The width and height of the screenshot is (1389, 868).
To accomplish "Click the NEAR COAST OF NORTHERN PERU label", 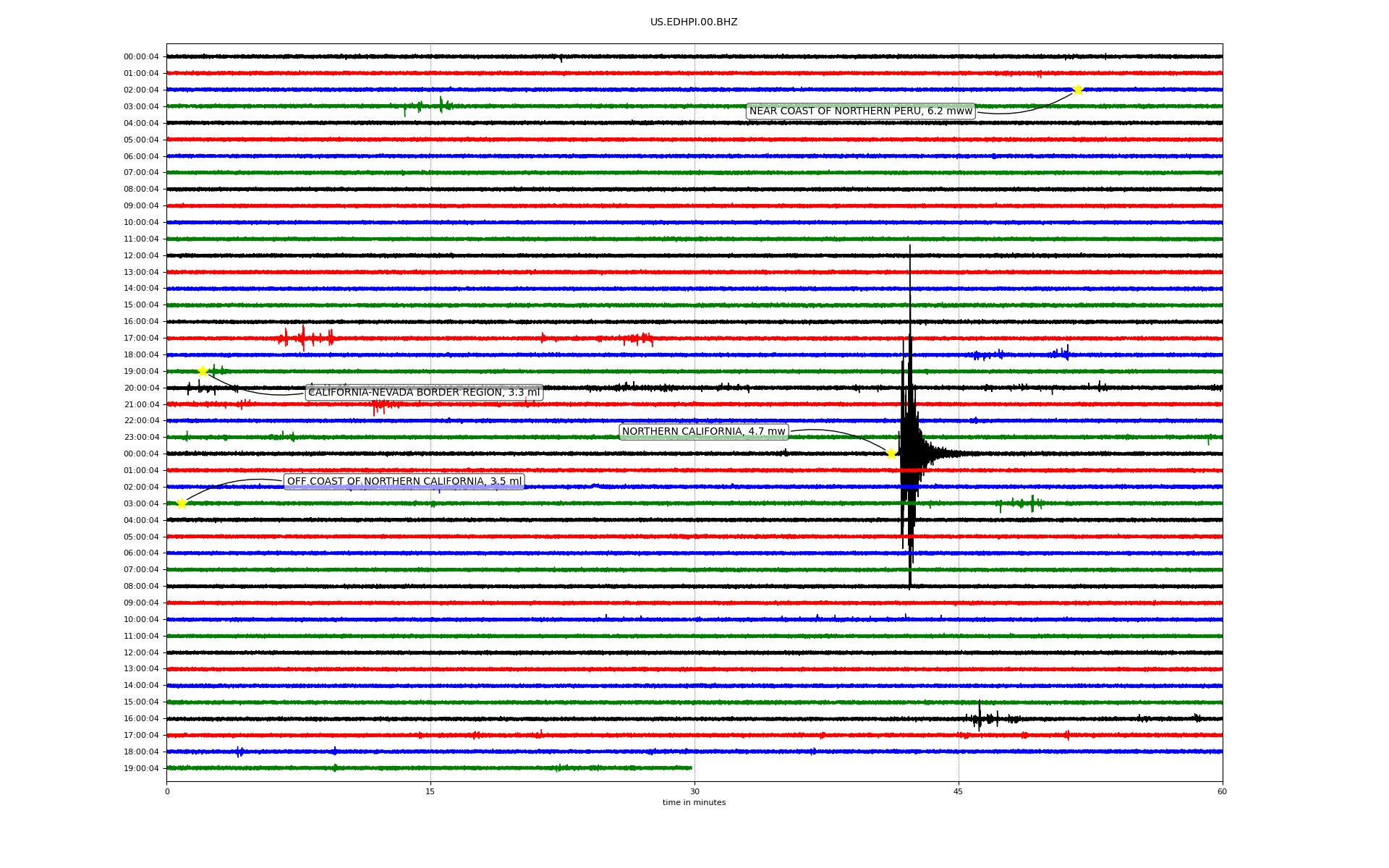I will click(860, 111).
